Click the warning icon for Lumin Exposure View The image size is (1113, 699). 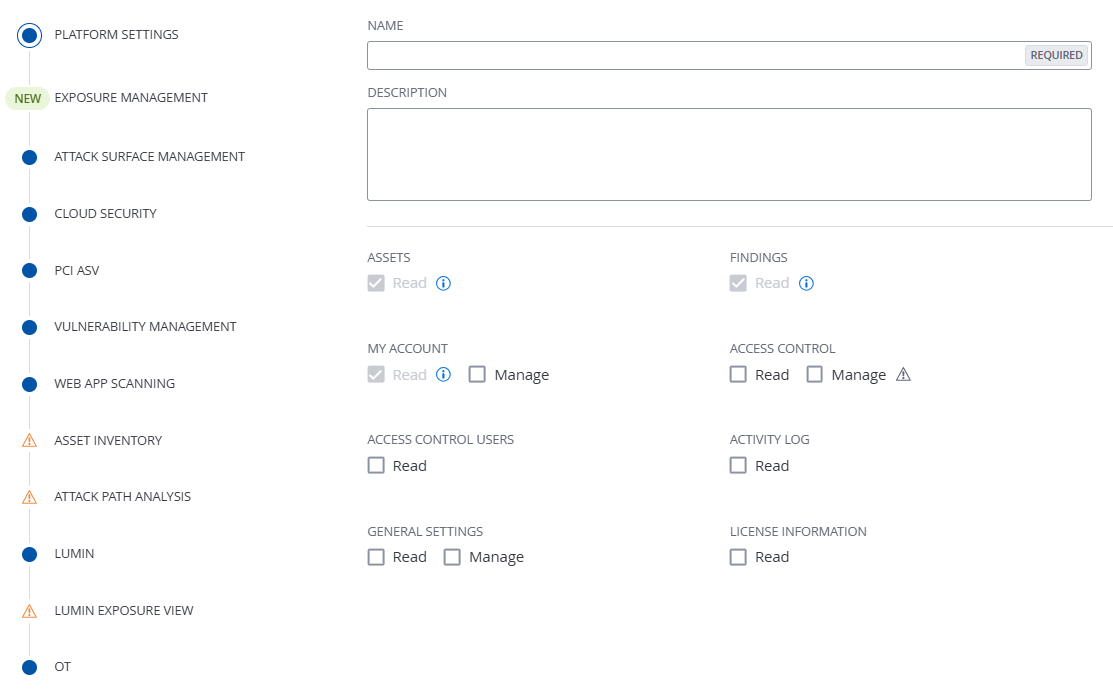(29, 611)
